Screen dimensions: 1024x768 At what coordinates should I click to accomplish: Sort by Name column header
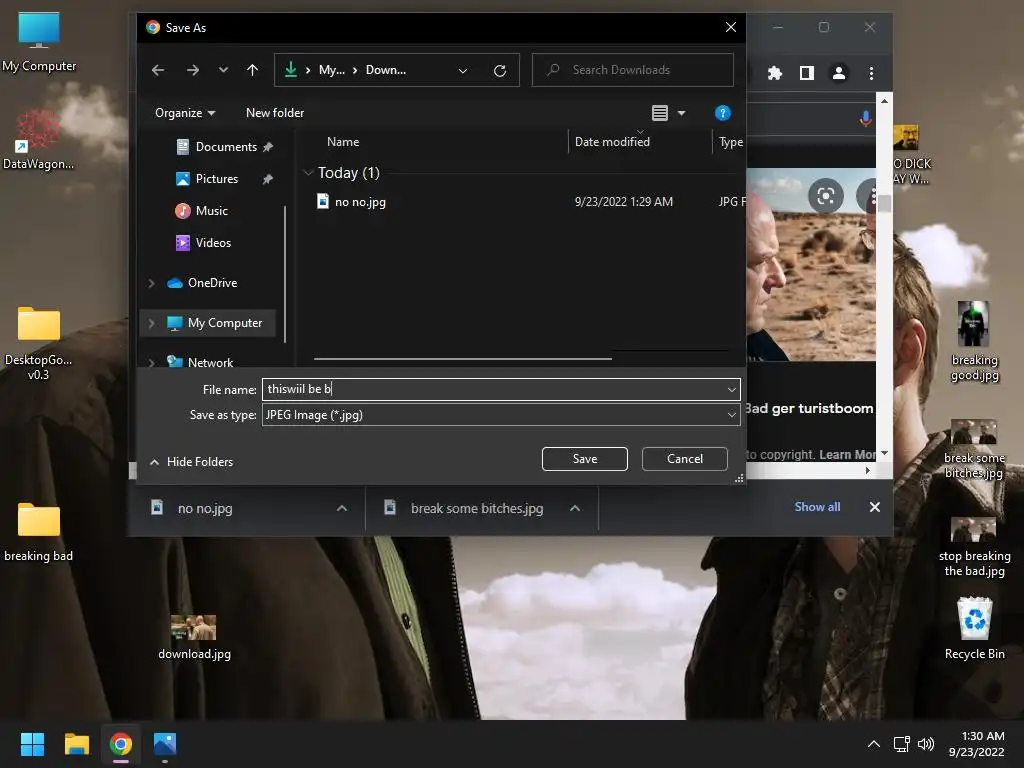click(343, 142)
